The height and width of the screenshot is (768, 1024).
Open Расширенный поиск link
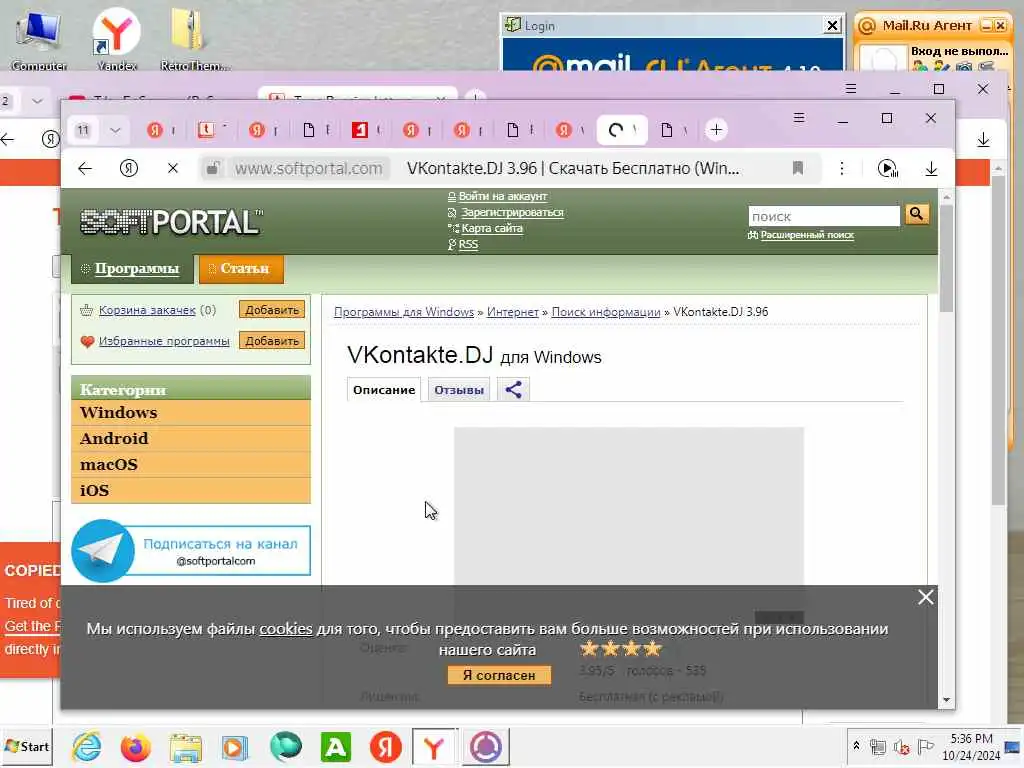807,235
